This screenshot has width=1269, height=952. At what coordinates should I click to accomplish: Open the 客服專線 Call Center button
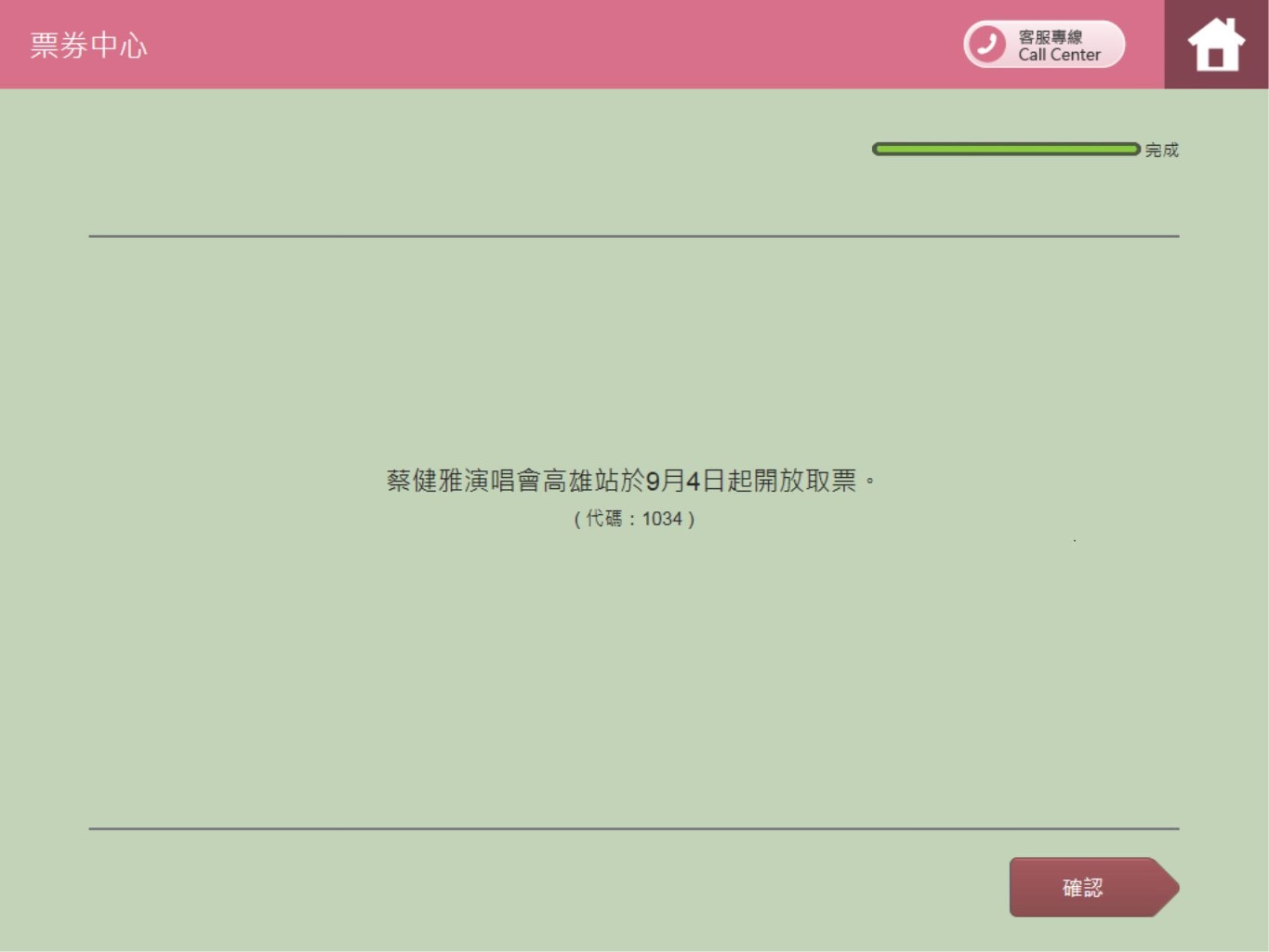point(1044,45)
